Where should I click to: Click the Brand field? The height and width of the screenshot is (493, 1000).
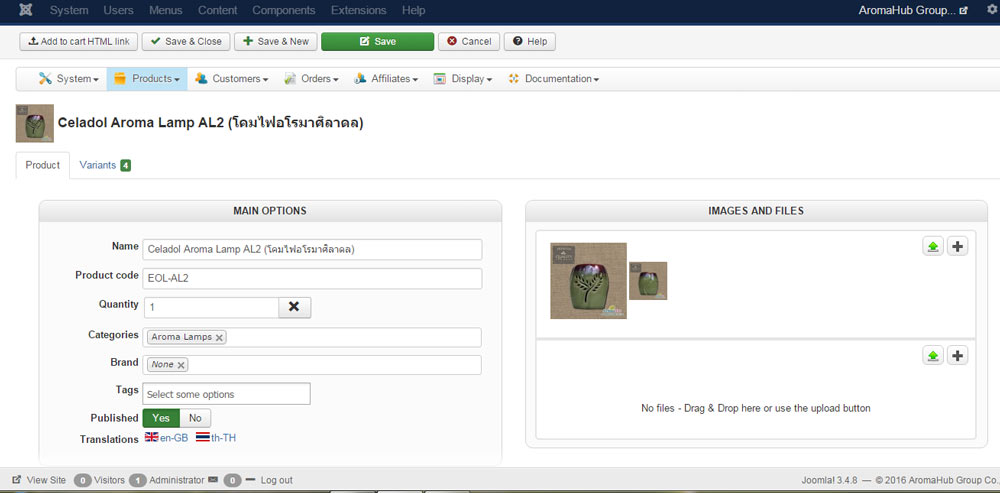click(312, 365)
